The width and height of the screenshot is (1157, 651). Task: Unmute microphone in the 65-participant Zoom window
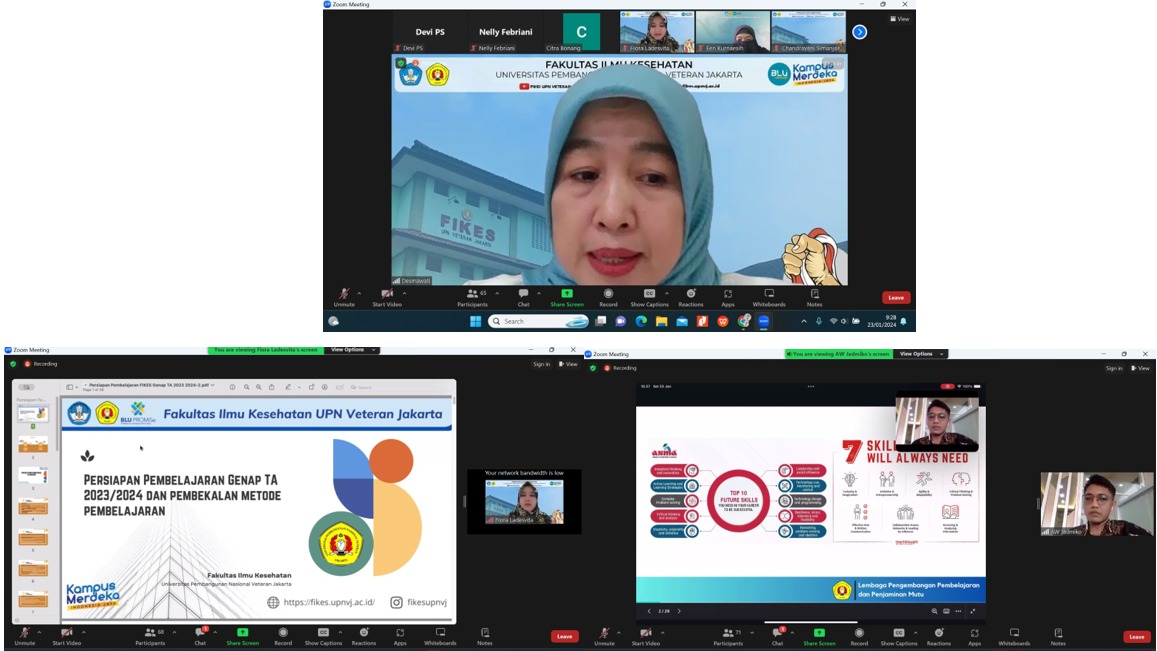tap(344, 297)
